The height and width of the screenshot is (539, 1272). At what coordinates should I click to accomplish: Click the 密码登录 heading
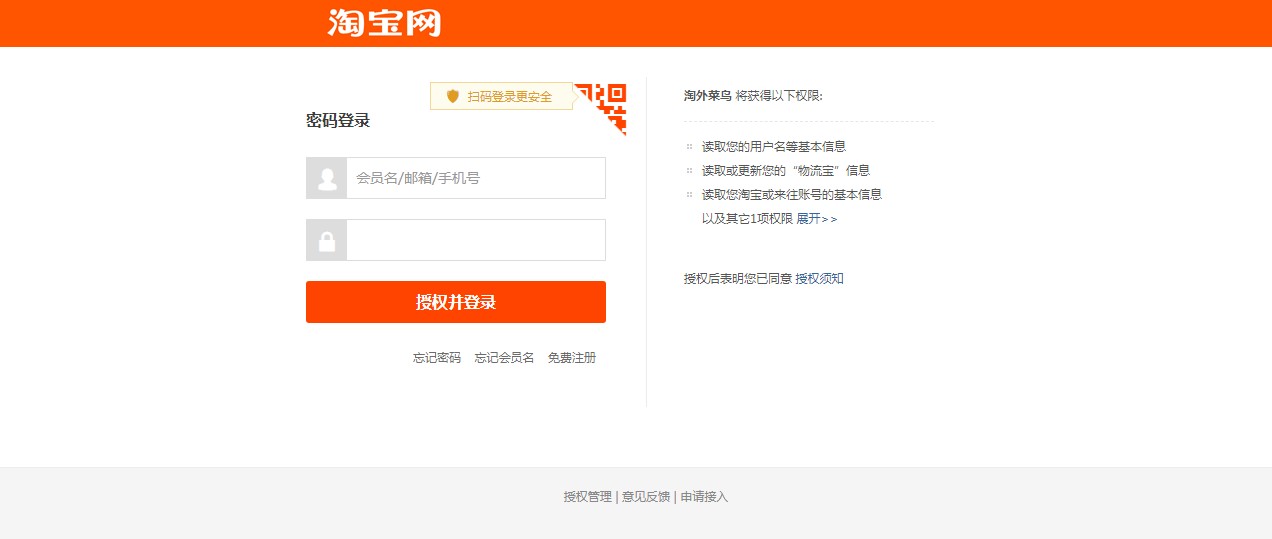(338, 121)
